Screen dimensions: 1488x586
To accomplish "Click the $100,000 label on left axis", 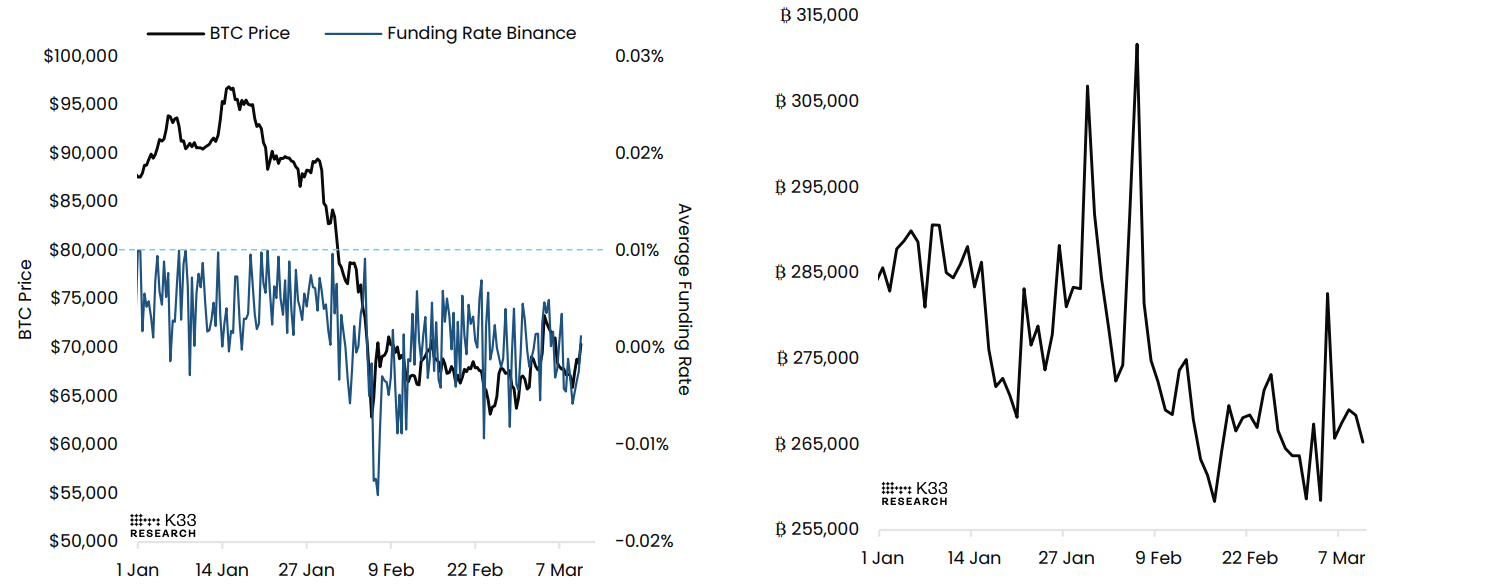I will pos(82,56).
